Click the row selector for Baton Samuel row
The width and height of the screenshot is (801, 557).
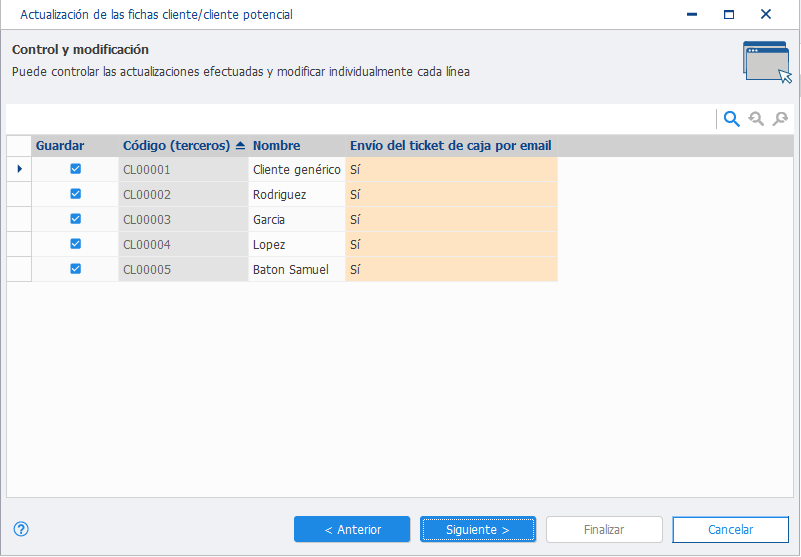pyautogui.click(x=19, y=269)
